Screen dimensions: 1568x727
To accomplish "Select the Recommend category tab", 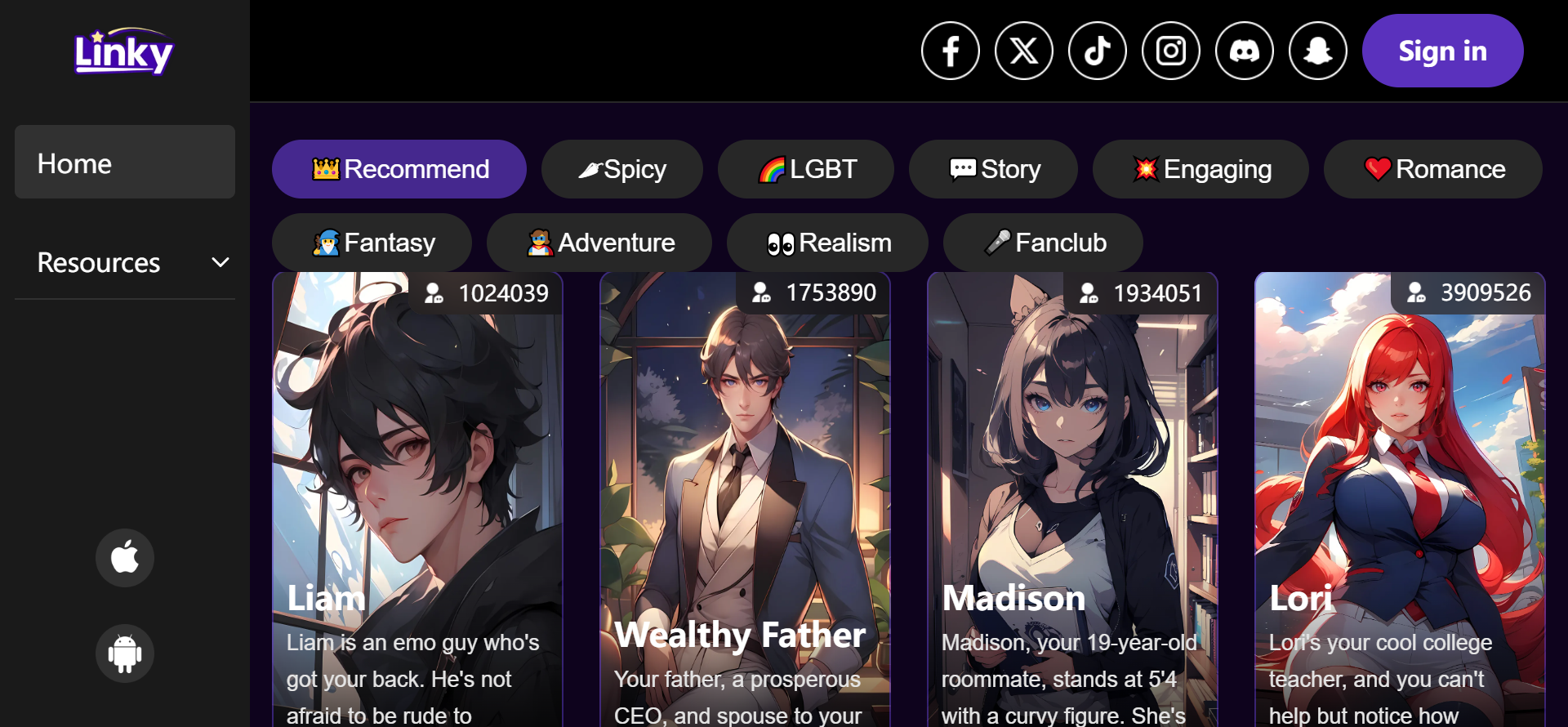I will click(399, 169).
